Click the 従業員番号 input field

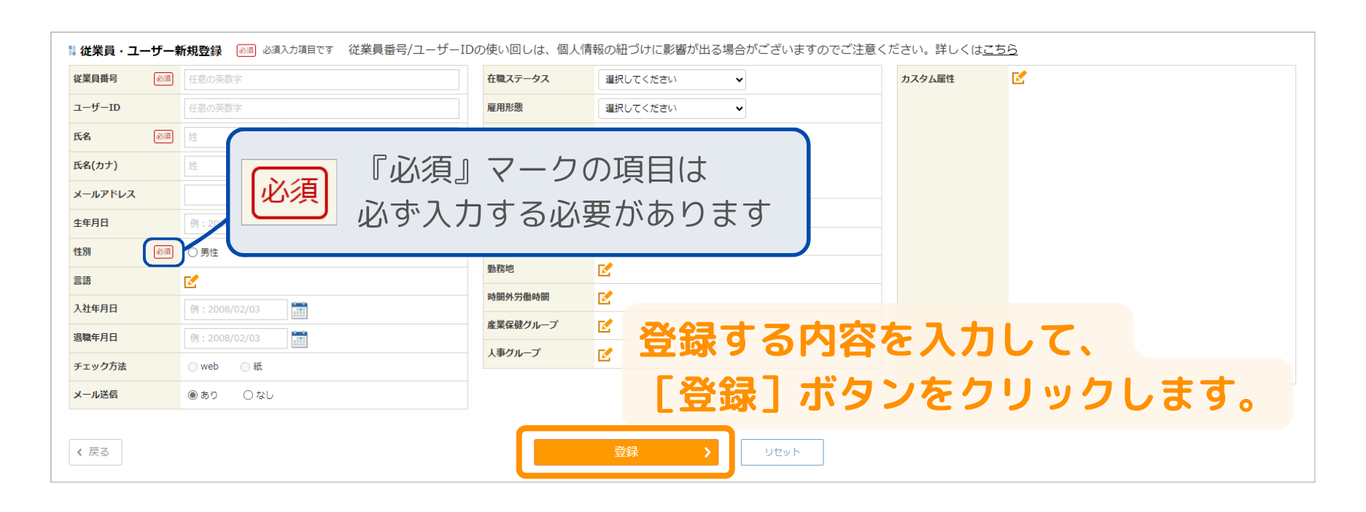pyautogui.click(x=321, y=79)
